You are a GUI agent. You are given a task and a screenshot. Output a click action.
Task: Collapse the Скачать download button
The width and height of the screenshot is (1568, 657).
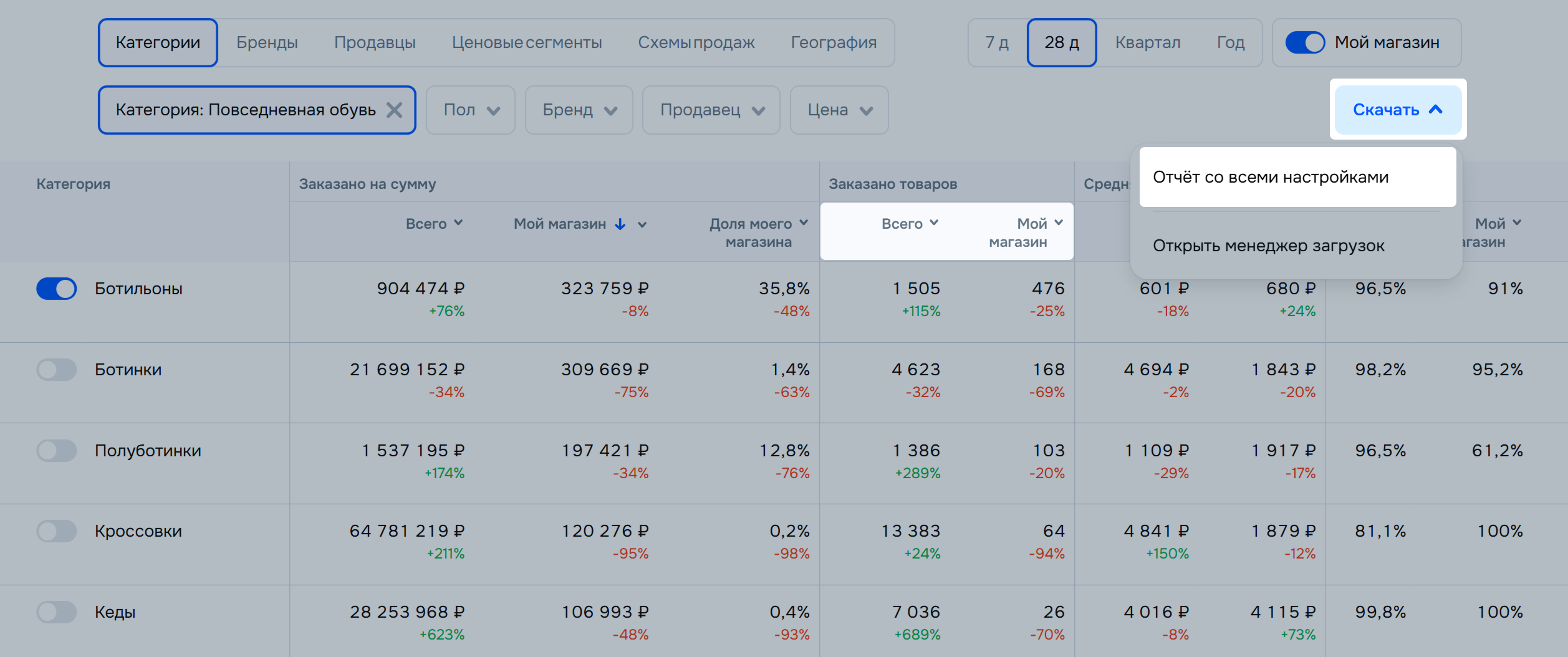tap(1397, 110)
